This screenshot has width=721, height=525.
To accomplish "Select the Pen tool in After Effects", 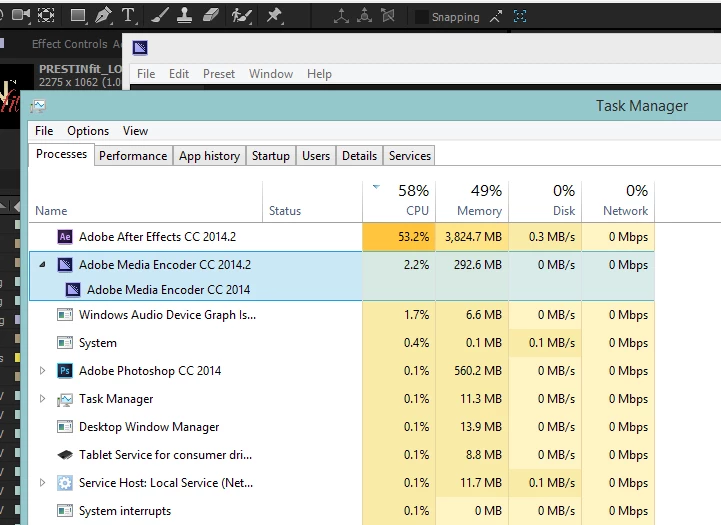I will point(103,16).
